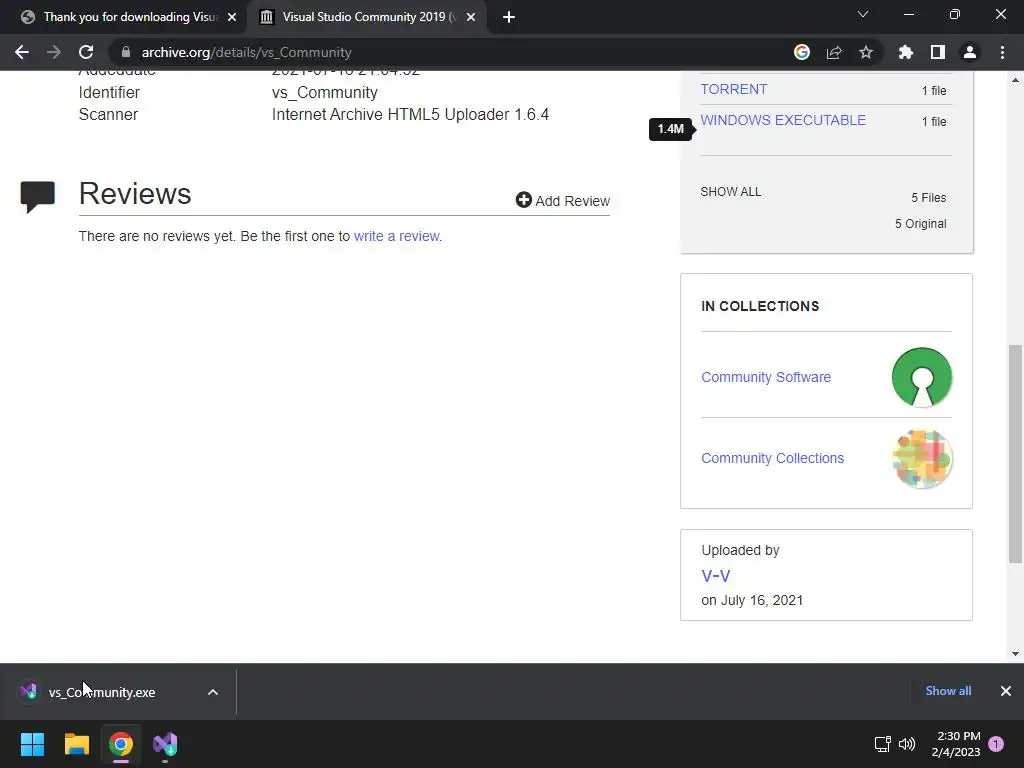Click Add Review button

(x=562, y=200)
